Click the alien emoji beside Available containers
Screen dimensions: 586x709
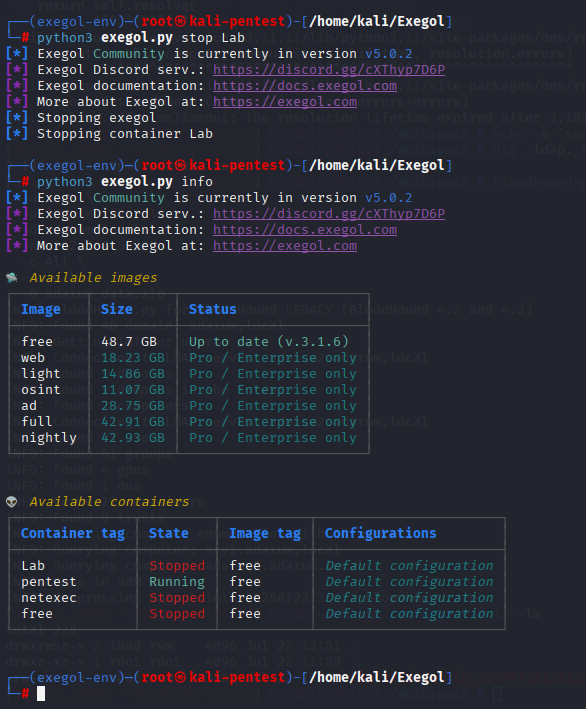click(12, 501)
